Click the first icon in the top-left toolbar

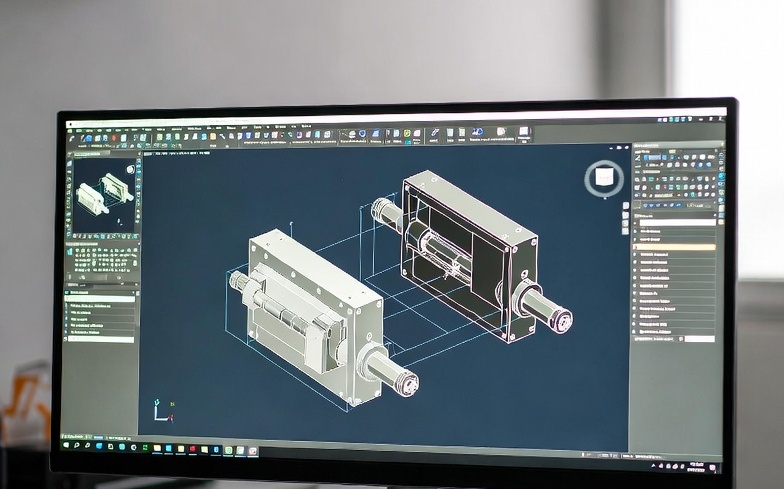(x=71, y=137)
